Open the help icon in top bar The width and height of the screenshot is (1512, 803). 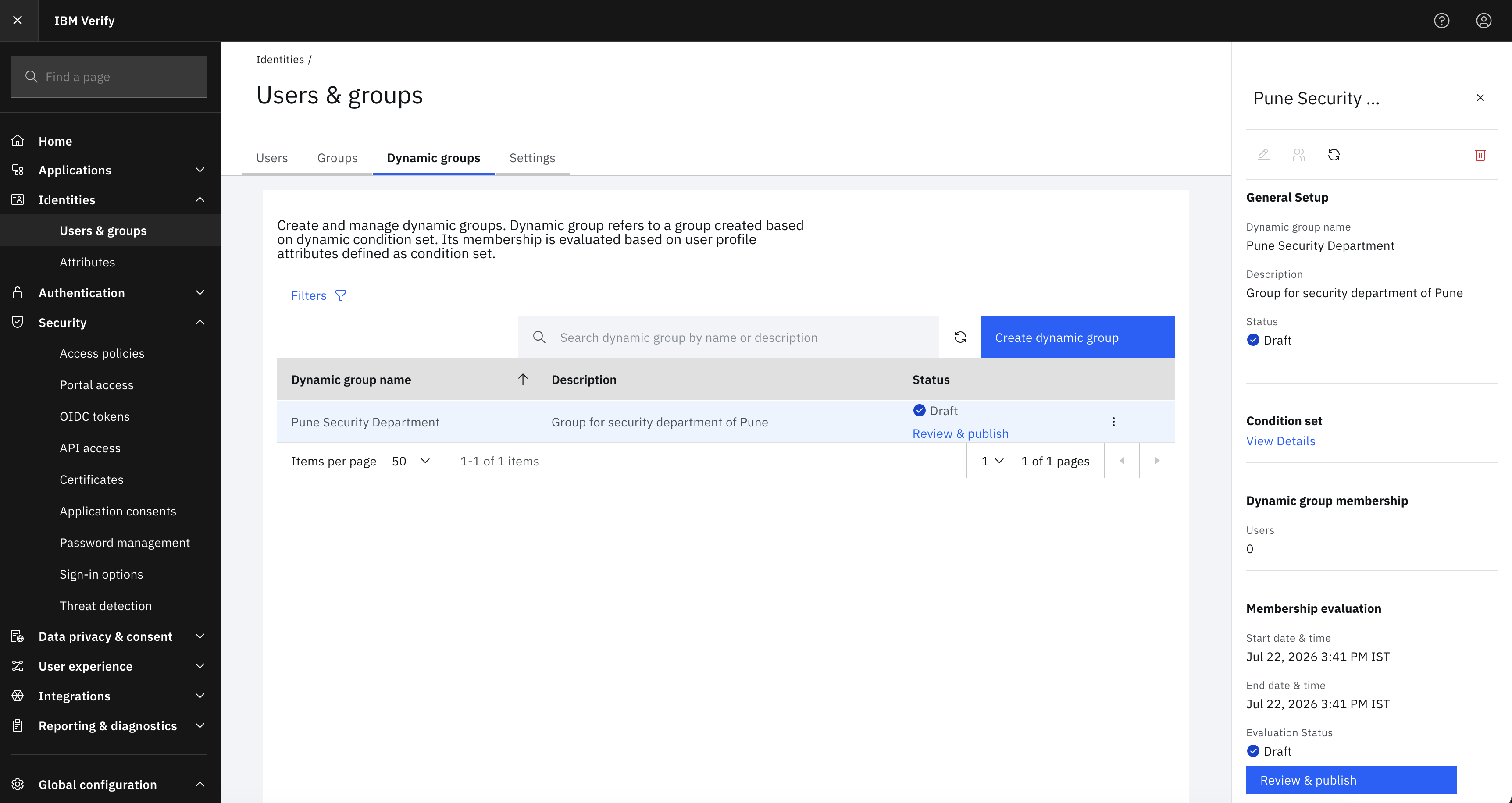pos(1441,21)
